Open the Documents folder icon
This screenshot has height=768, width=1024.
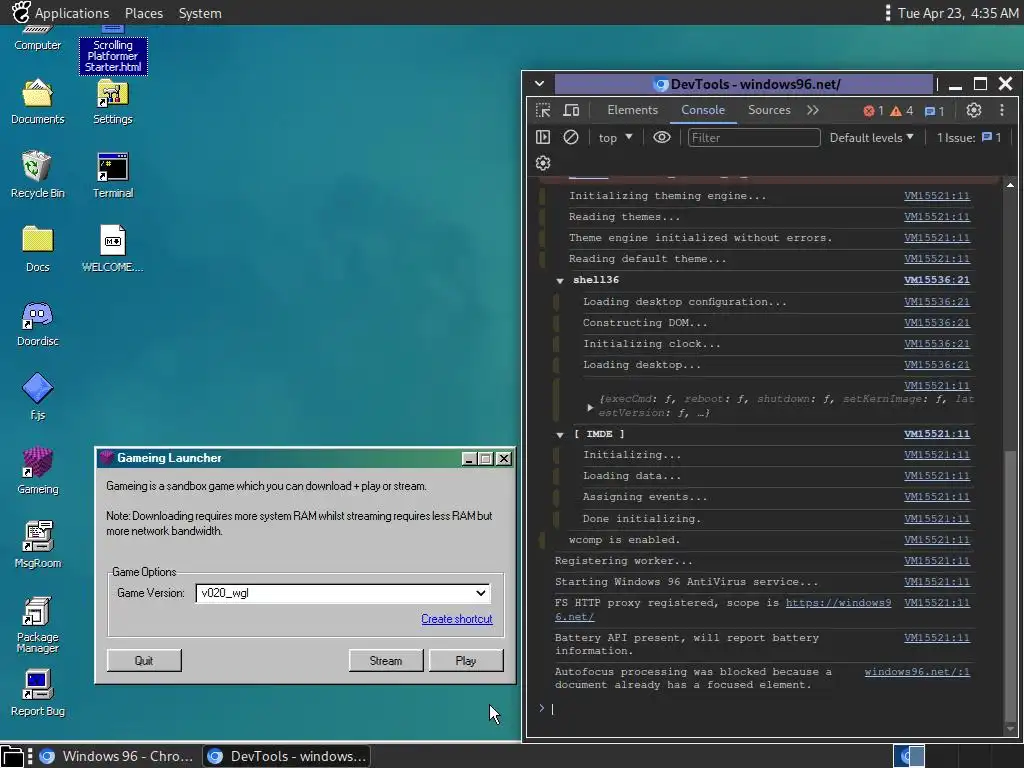click(x=37, y=102)
